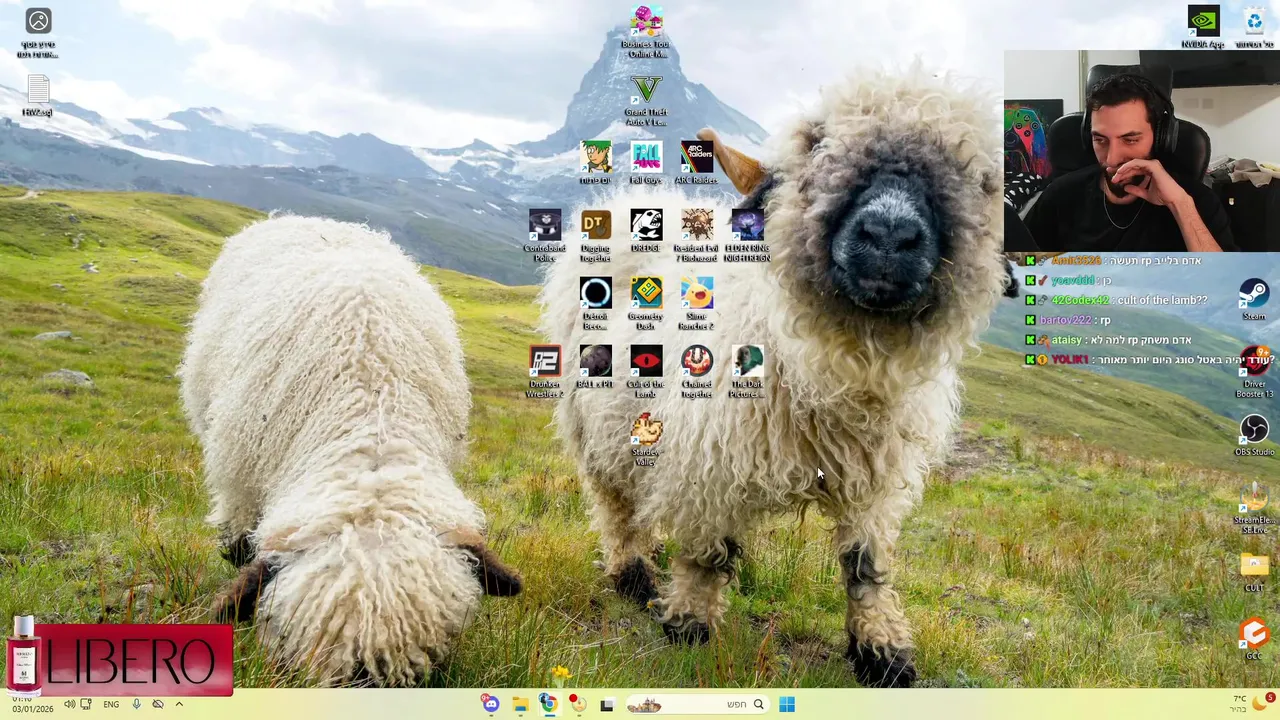Click the username bartov222 in chat
Viewport: 1280px width, 720px height.
(x=1065, y=320)
